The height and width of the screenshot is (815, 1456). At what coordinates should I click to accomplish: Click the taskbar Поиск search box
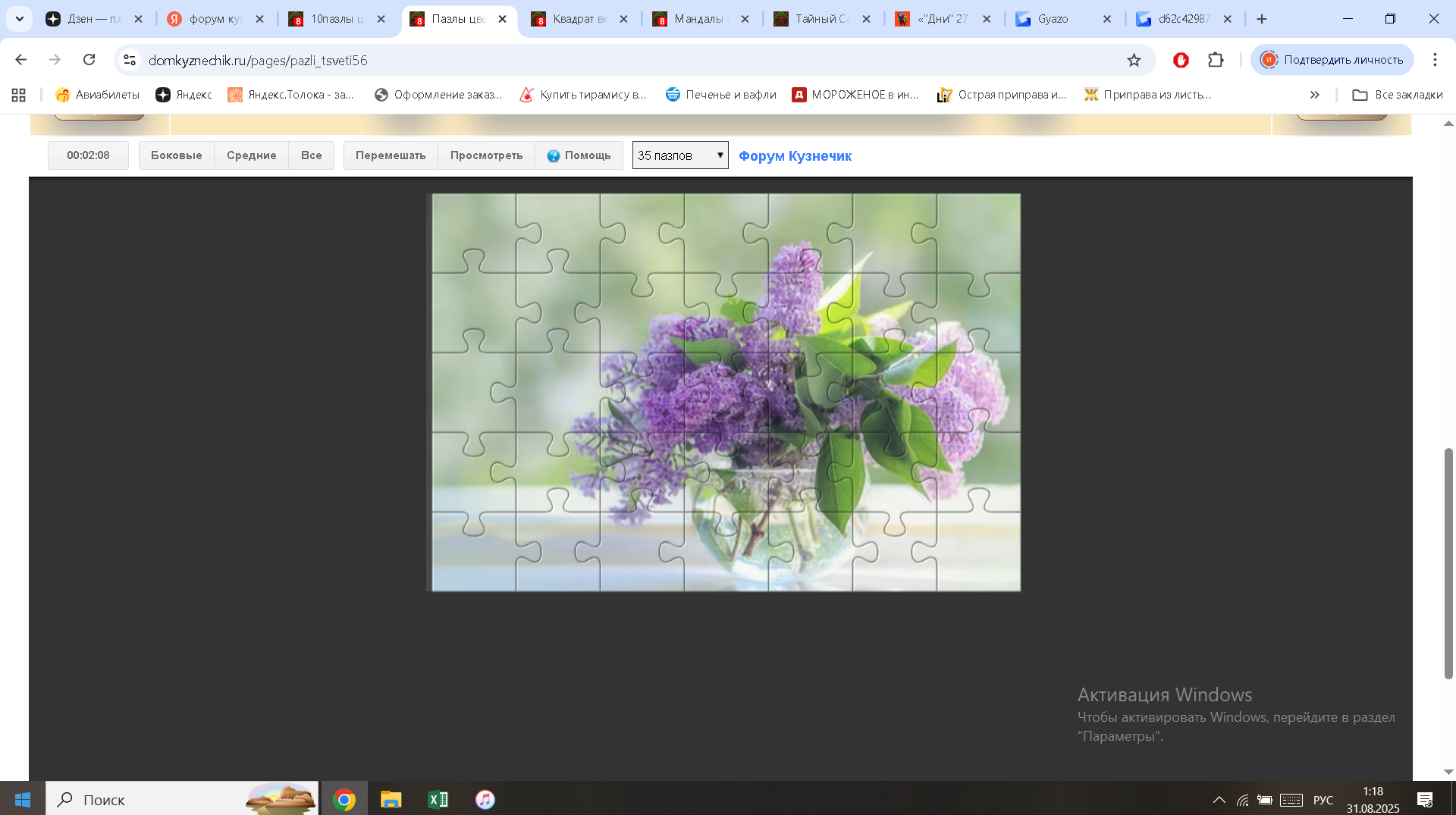[x=182, y=799]
